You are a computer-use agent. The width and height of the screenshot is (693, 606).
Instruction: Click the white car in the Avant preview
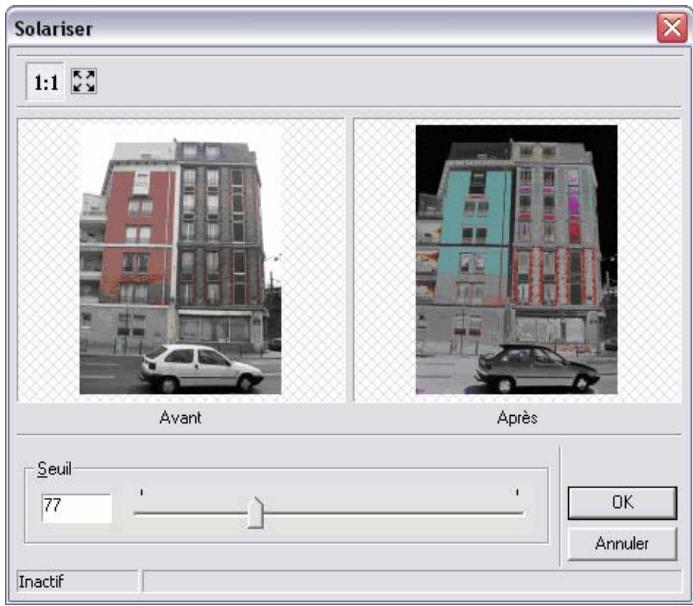[200, 368]
